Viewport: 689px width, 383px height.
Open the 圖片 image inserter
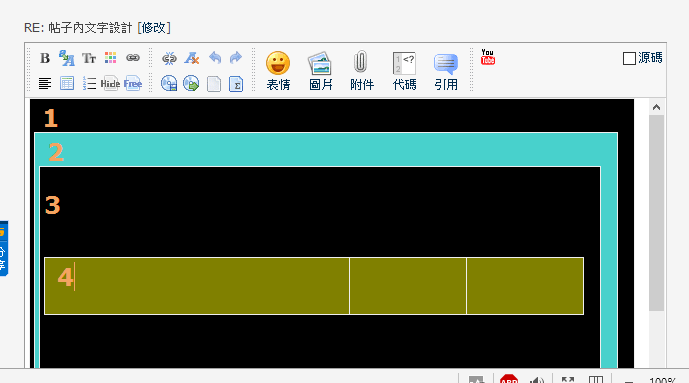[320, 71]
